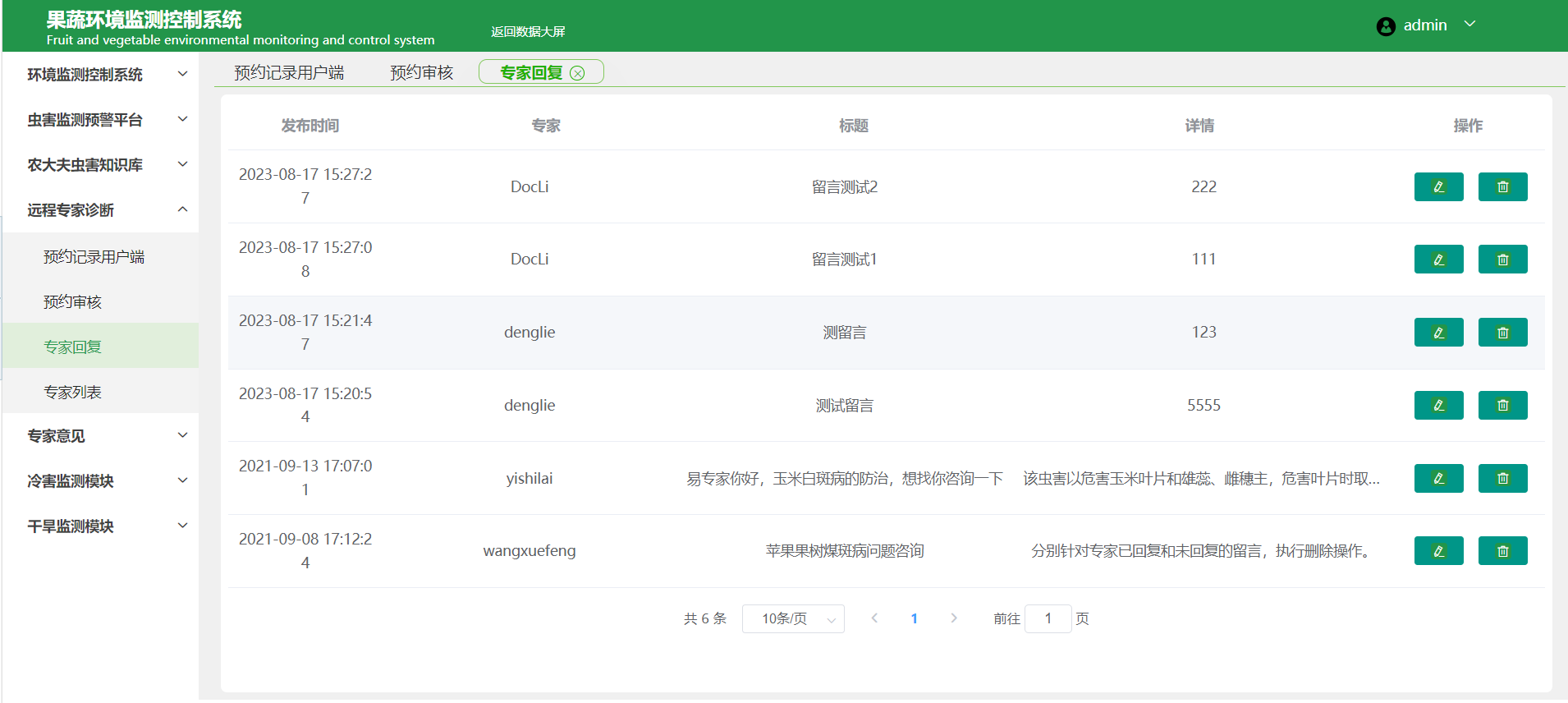The width and height of the screenshot is (1568, 703).
Task: Focus the 前往 page number input
Action: pyautogui.click(x=1048, y=618)
